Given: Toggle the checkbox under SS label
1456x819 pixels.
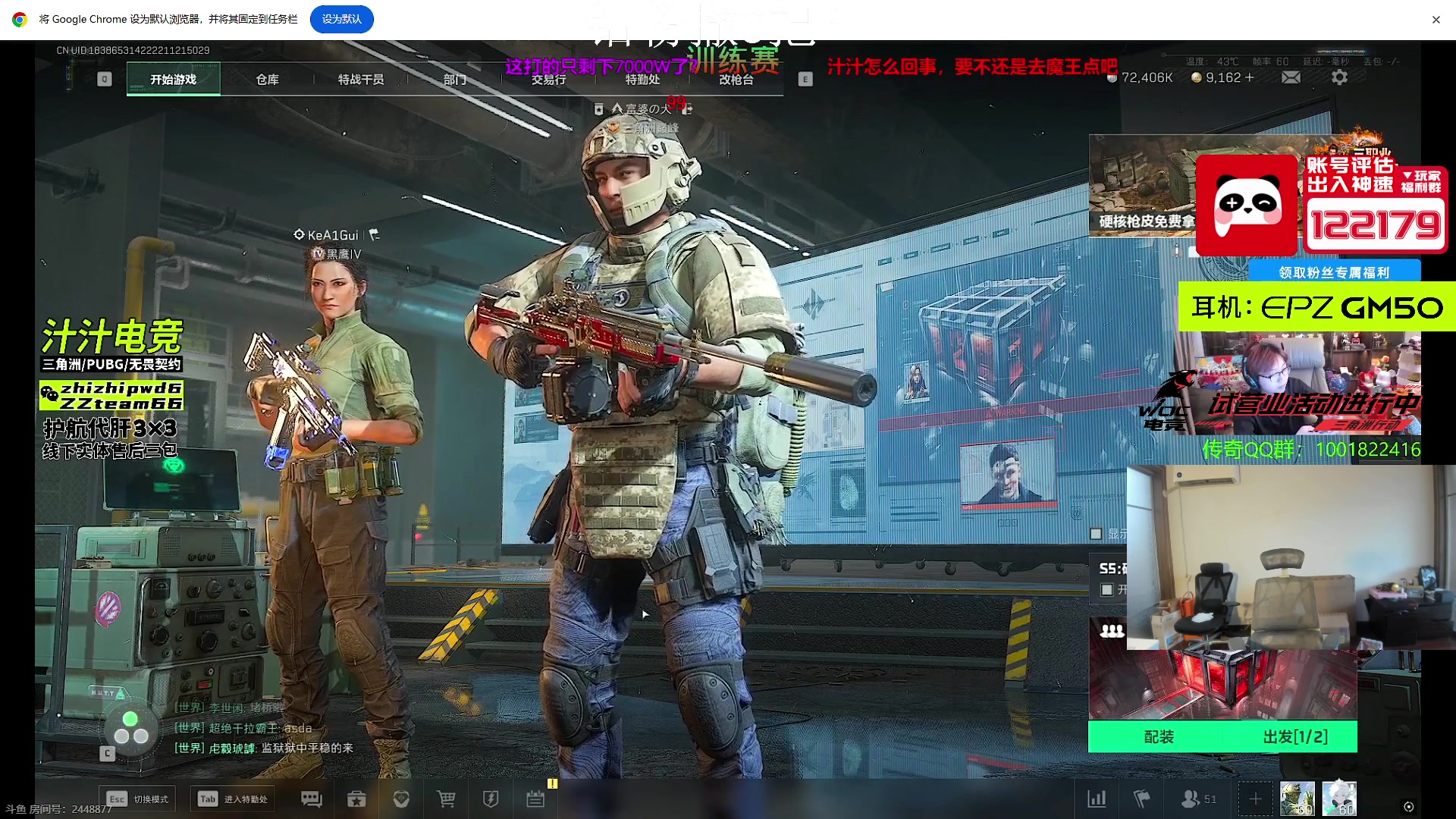Looking at the screenshot, I should click(1107, 590).
